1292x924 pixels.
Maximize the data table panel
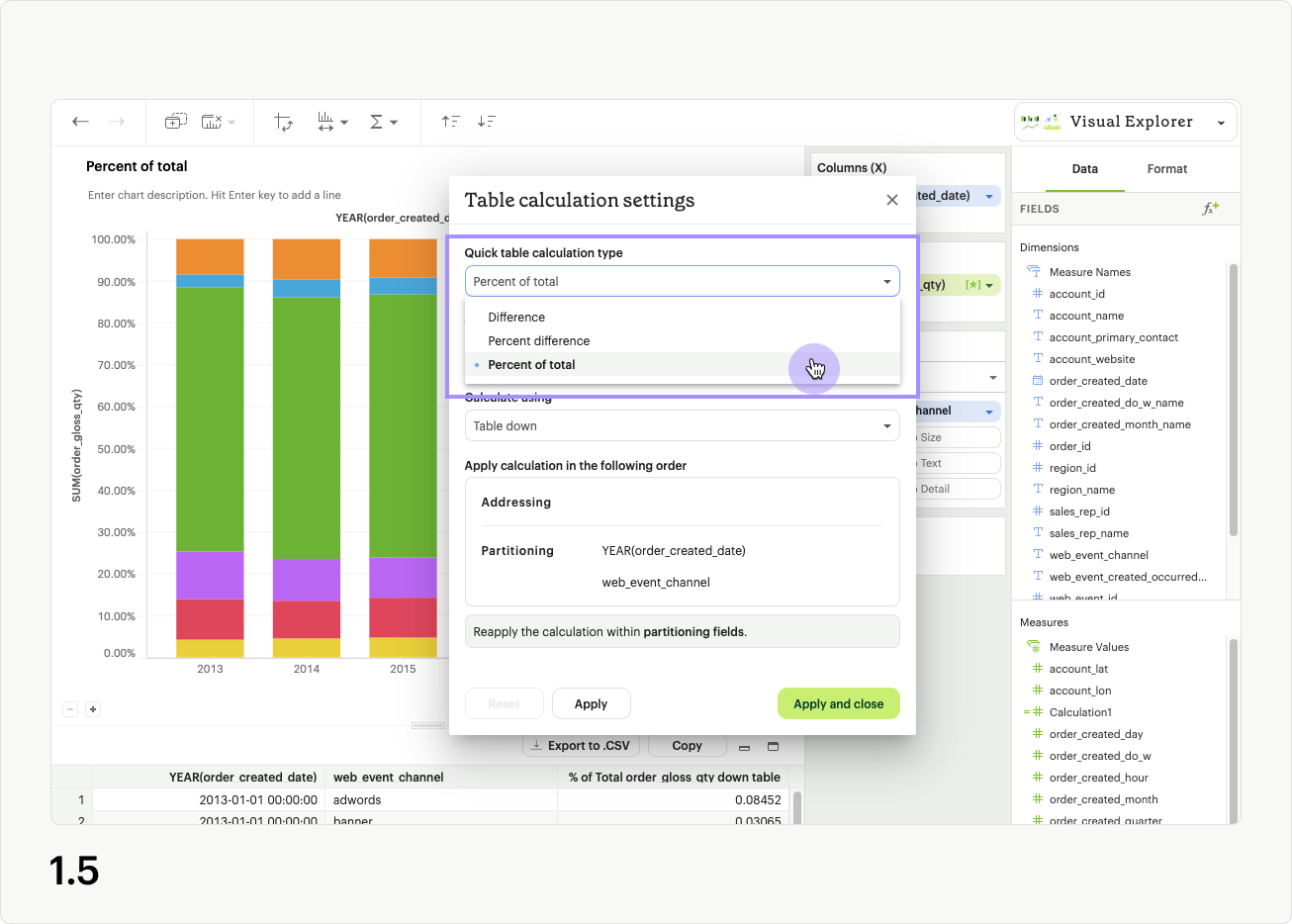(774, 746)
